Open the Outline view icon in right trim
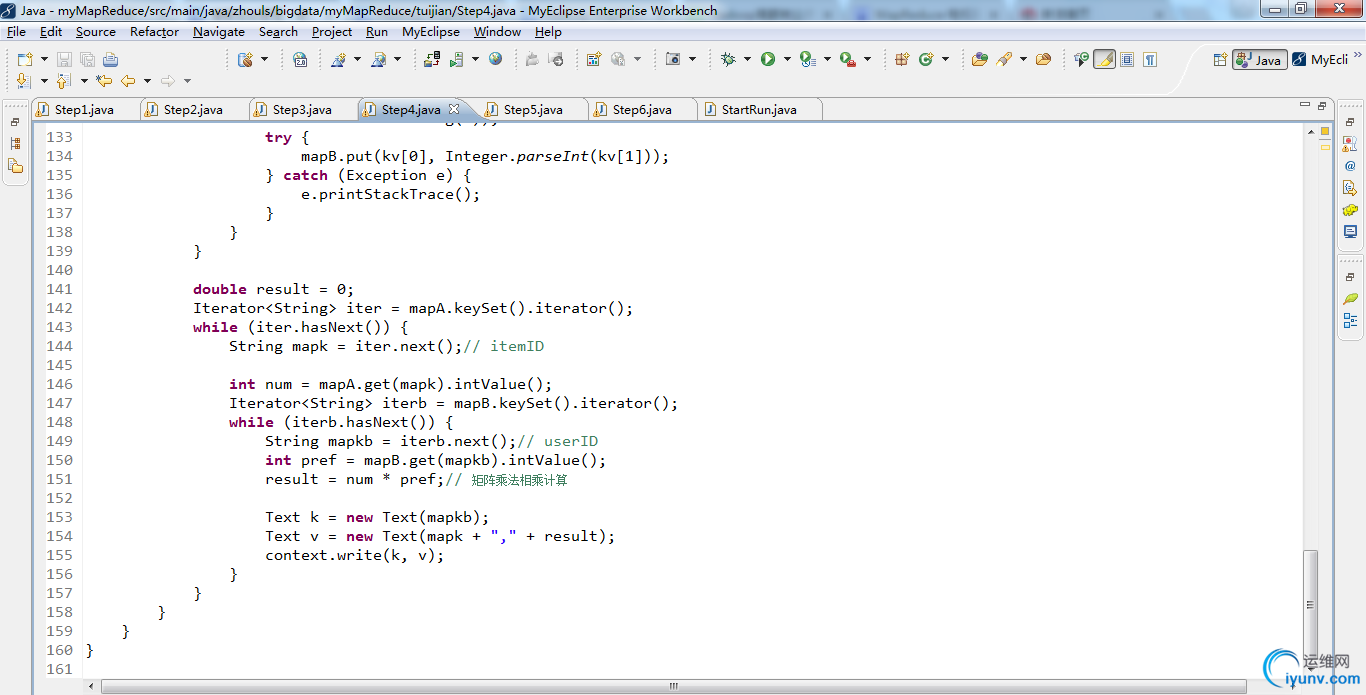Image resolution: width=1366 pixels, height=695 pixels. click(x=1350, y=321)
